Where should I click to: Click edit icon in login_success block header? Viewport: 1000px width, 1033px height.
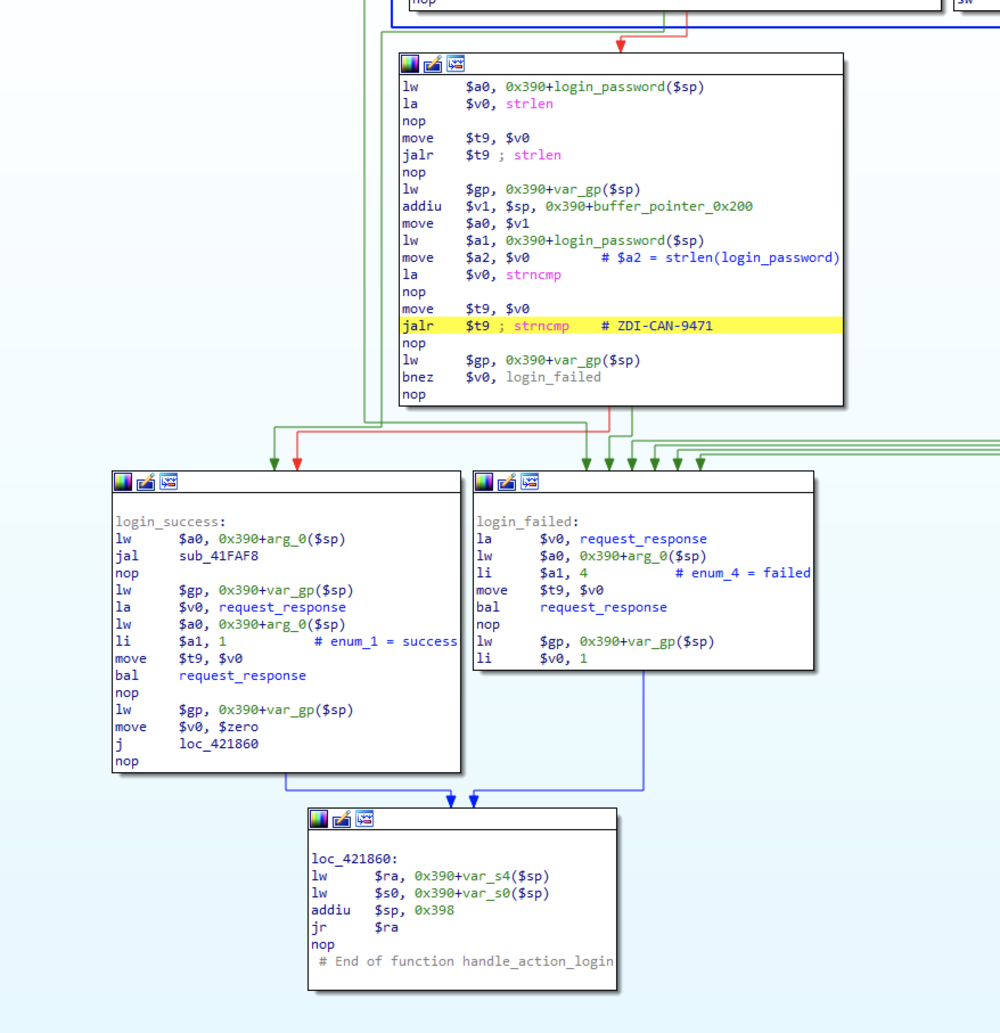tap(146, 482)
